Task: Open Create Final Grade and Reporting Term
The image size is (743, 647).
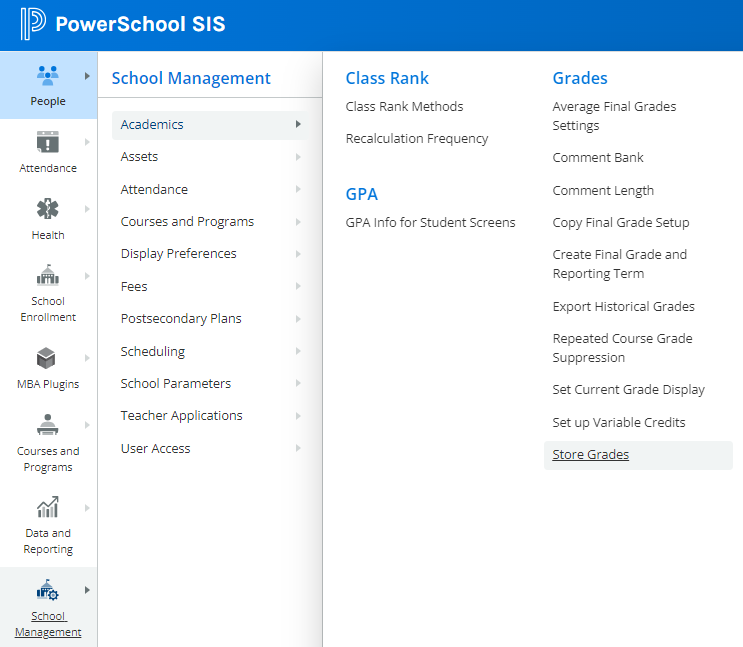Action: pos(619,264)
